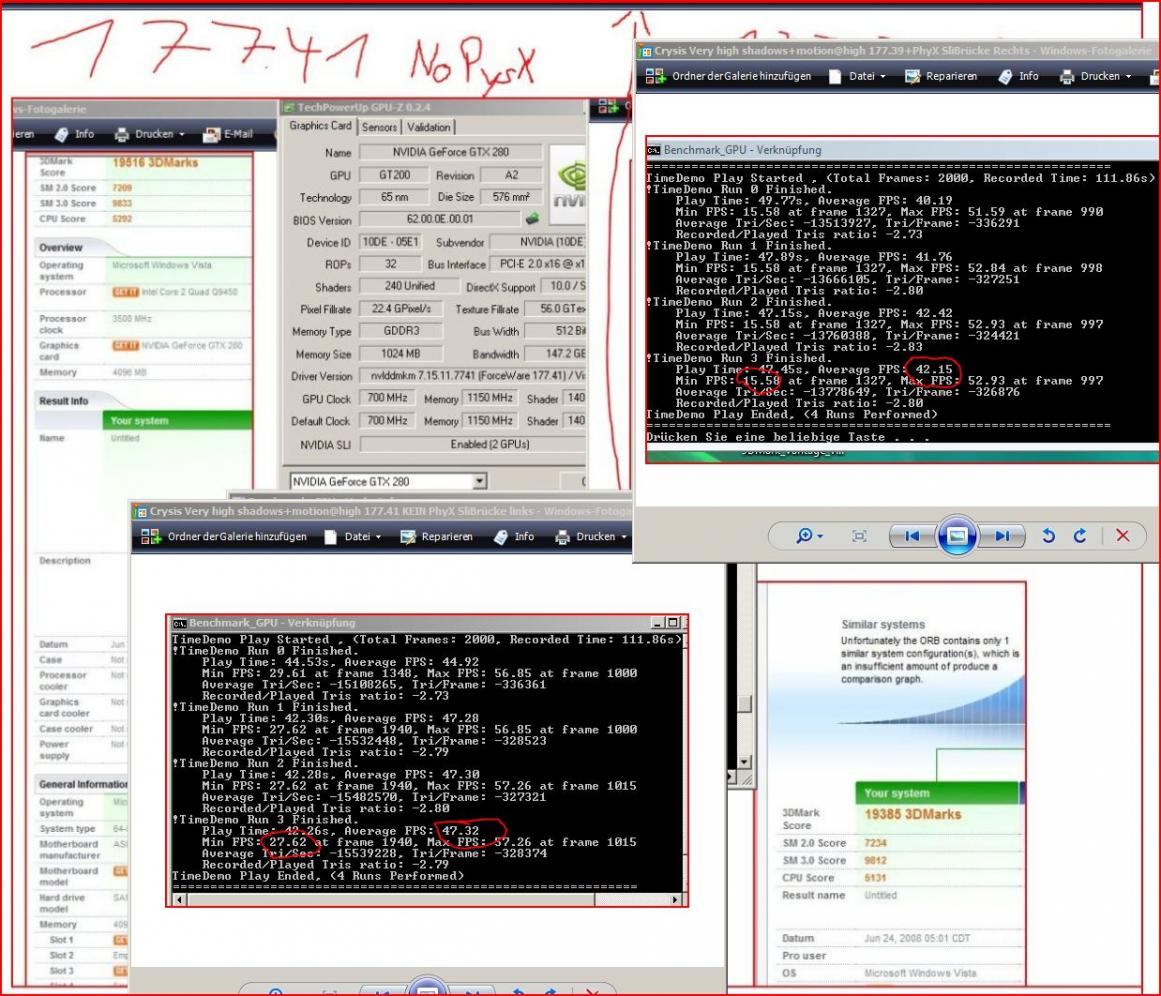The image size is (1161, 996).
Task: Click the Average FPS value 40.19 in the console
Action: coord(934,200)
